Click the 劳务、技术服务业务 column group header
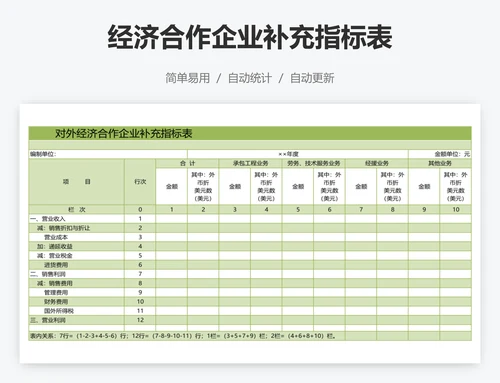The image size is (500, 383). point(314,163)
